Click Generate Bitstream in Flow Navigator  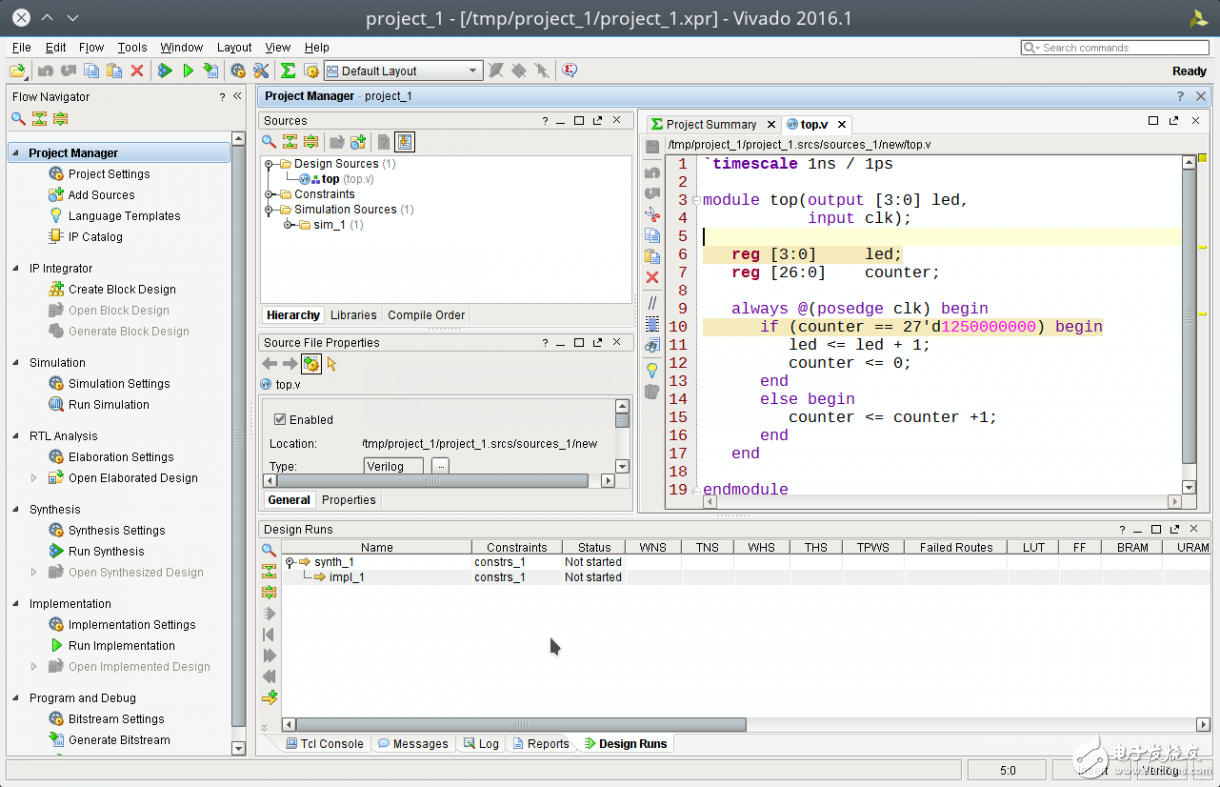click(x=119, y=740)
